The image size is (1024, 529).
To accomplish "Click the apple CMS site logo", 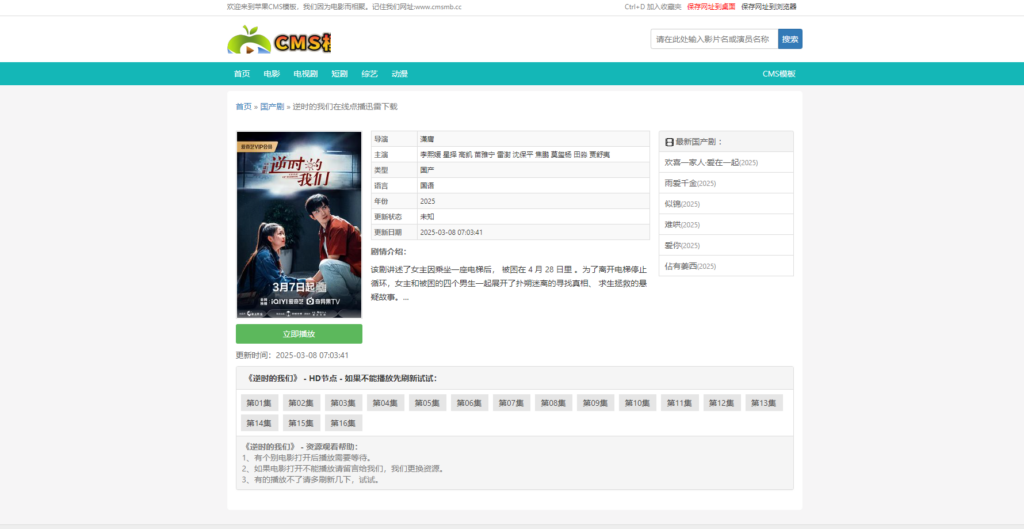I will (x=279, y=40).
